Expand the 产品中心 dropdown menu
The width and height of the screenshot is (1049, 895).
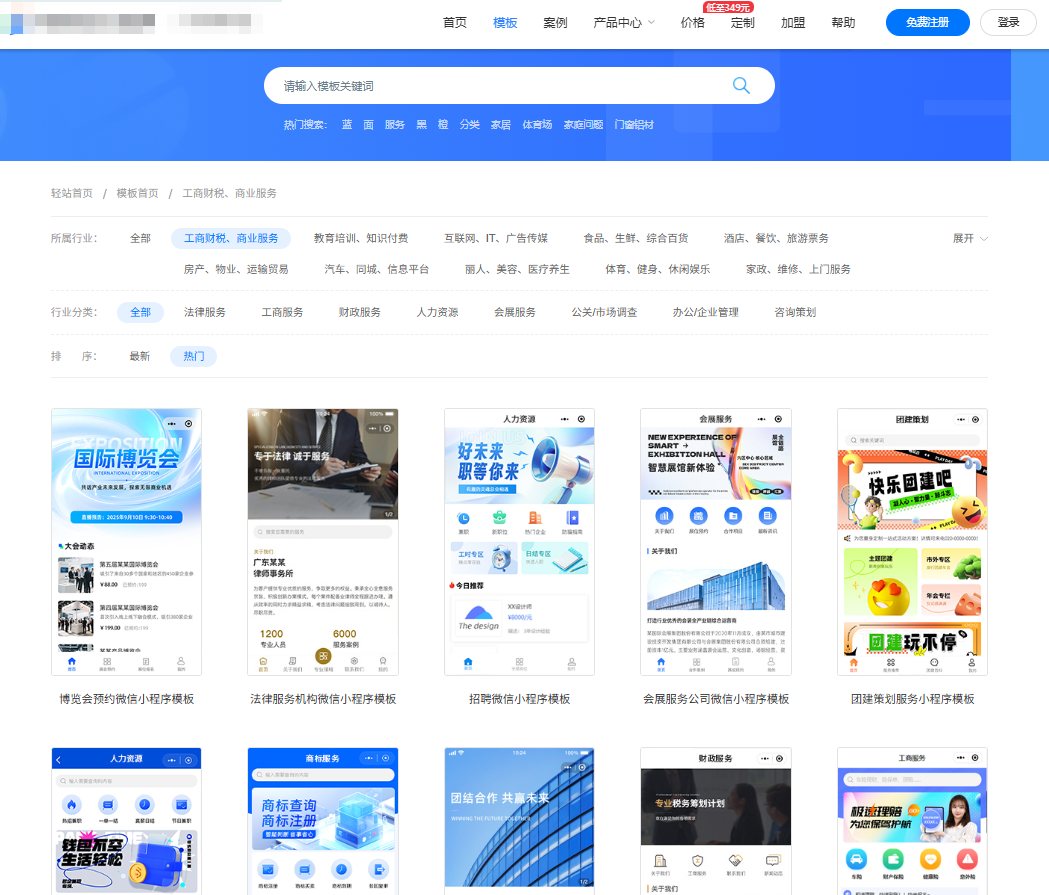(624, 23)
